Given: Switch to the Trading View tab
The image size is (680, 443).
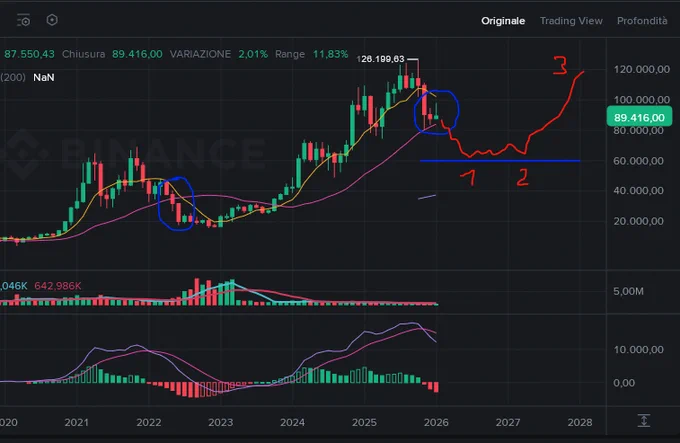Looking at the screenshot, I should pos(571,21).
